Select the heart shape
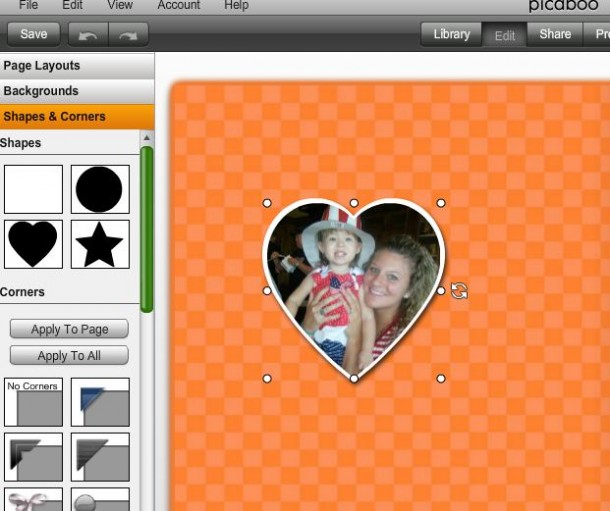This screenshot has width=610, height=511. click(x=33, y=244)
